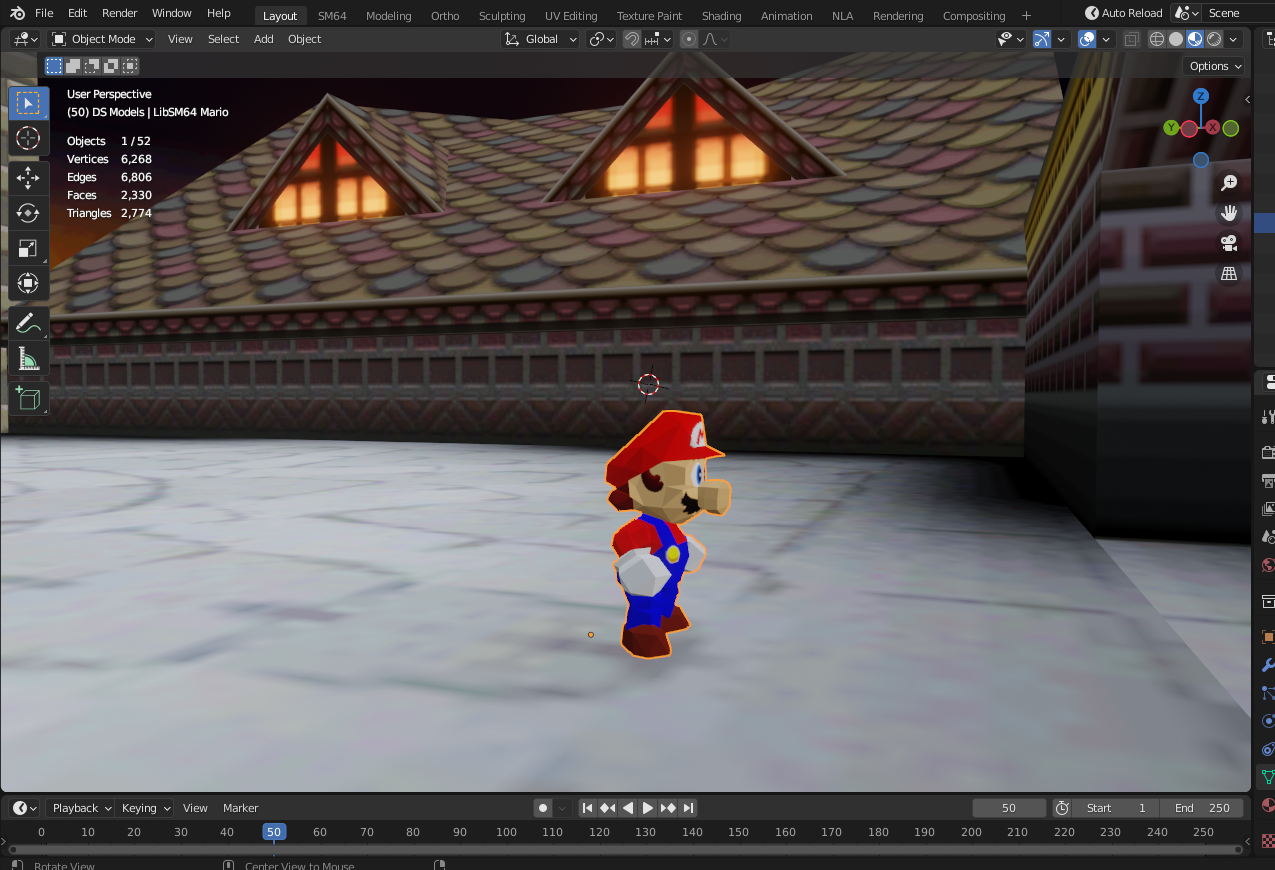Select the Box Select tool
This screenshot has width=1275, height=870.
point(28,102)
